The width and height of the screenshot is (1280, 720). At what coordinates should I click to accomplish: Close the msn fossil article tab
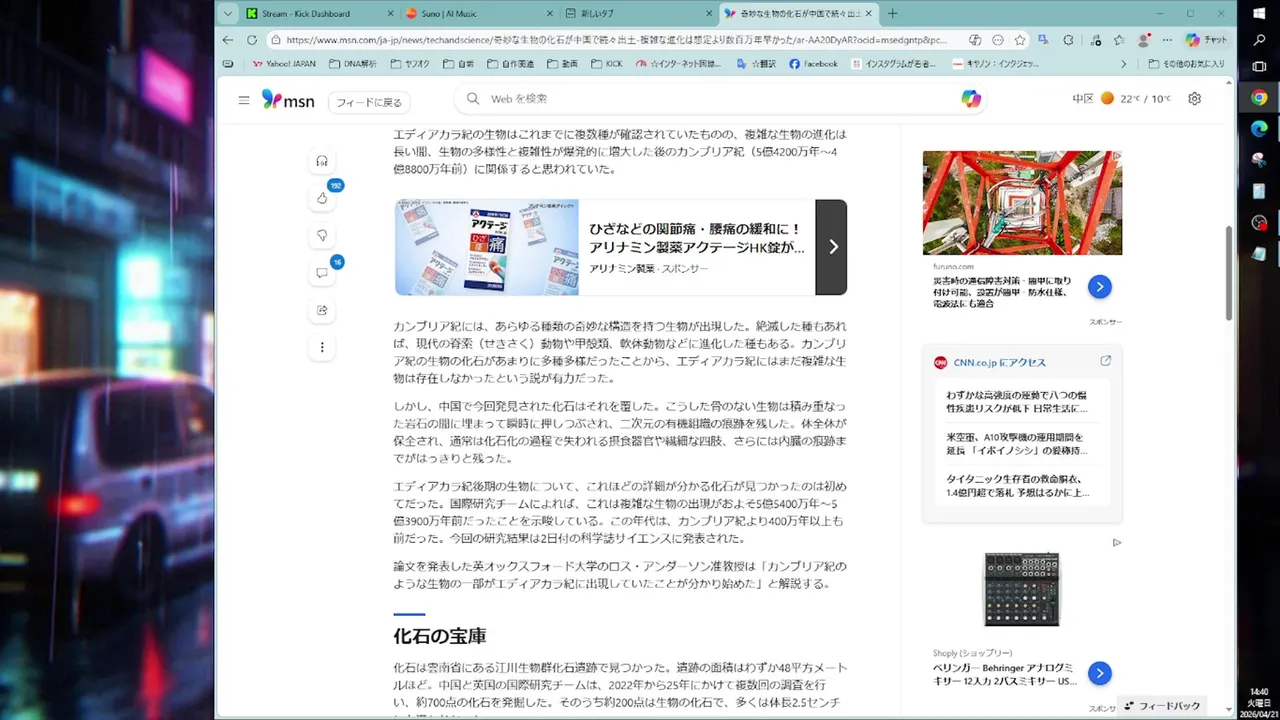click(869, 13)
